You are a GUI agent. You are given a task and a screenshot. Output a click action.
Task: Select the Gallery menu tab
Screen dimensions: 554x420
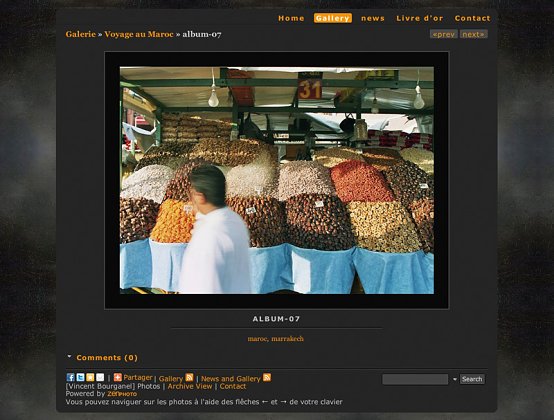332,18
